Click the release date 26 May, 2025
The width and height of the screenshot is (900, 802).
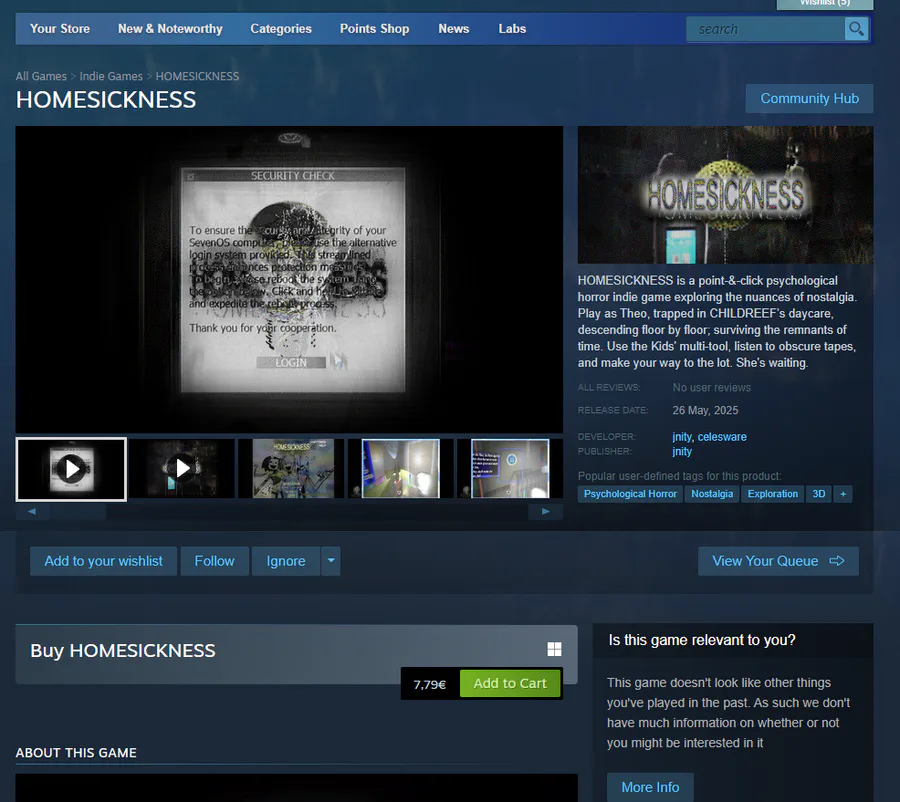coord(705,410)
